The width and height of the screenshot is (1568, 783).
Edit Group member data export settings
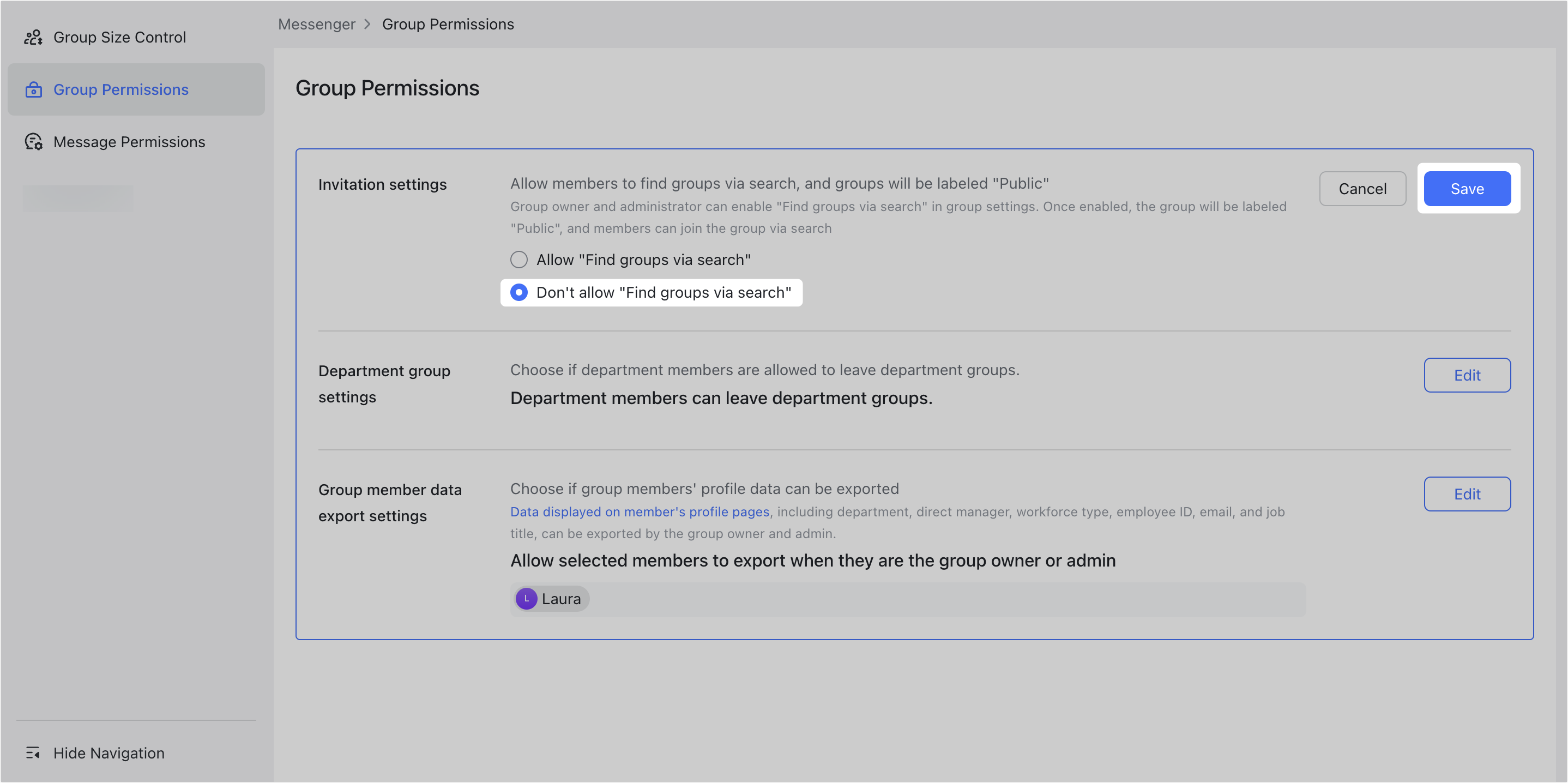coord(1467,495)
